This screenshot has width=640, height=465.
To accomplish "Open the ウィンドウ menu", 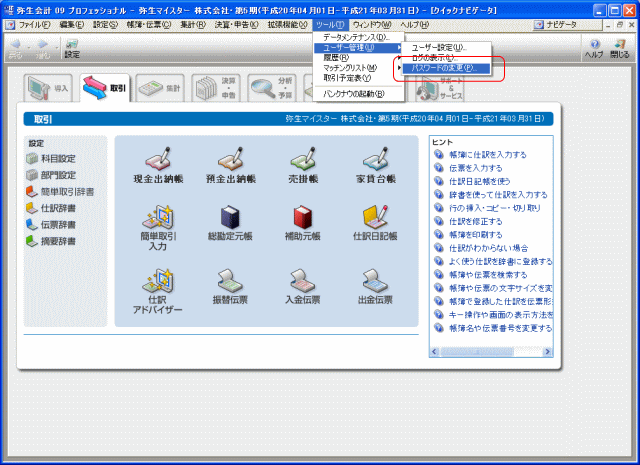I will pos(372,25).
